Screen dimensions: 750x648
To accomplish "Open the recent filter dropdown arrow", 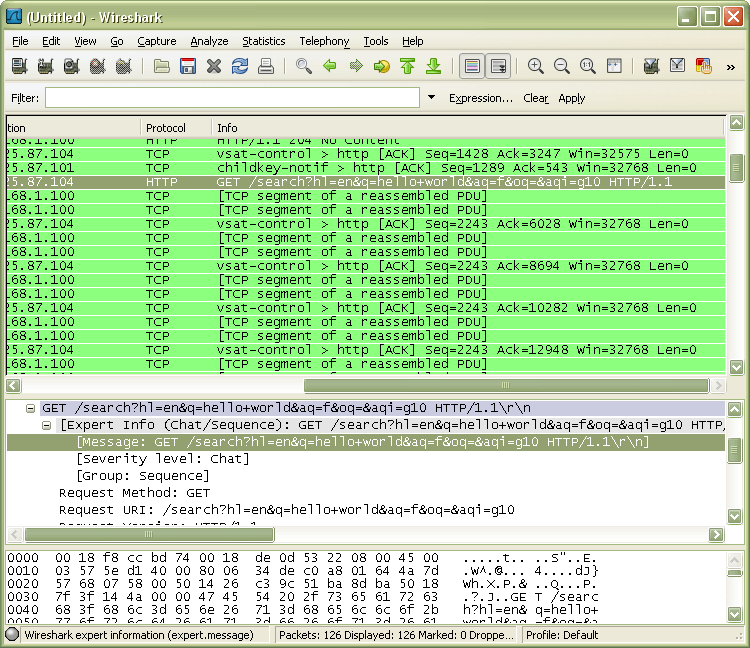I will (431, 98).
